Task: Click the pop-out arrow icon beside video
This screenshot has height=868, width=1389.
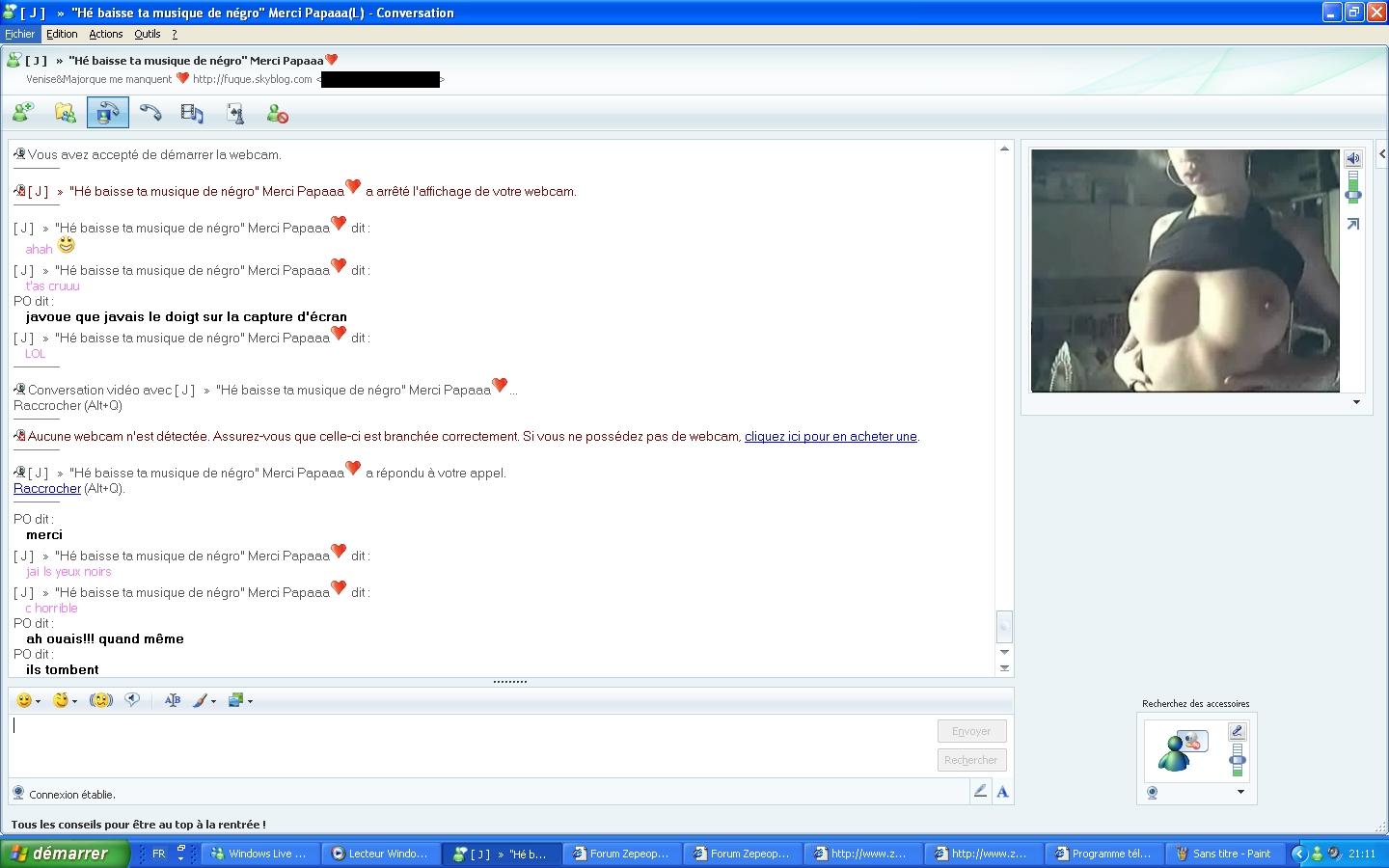Action: click(1352, 224)
